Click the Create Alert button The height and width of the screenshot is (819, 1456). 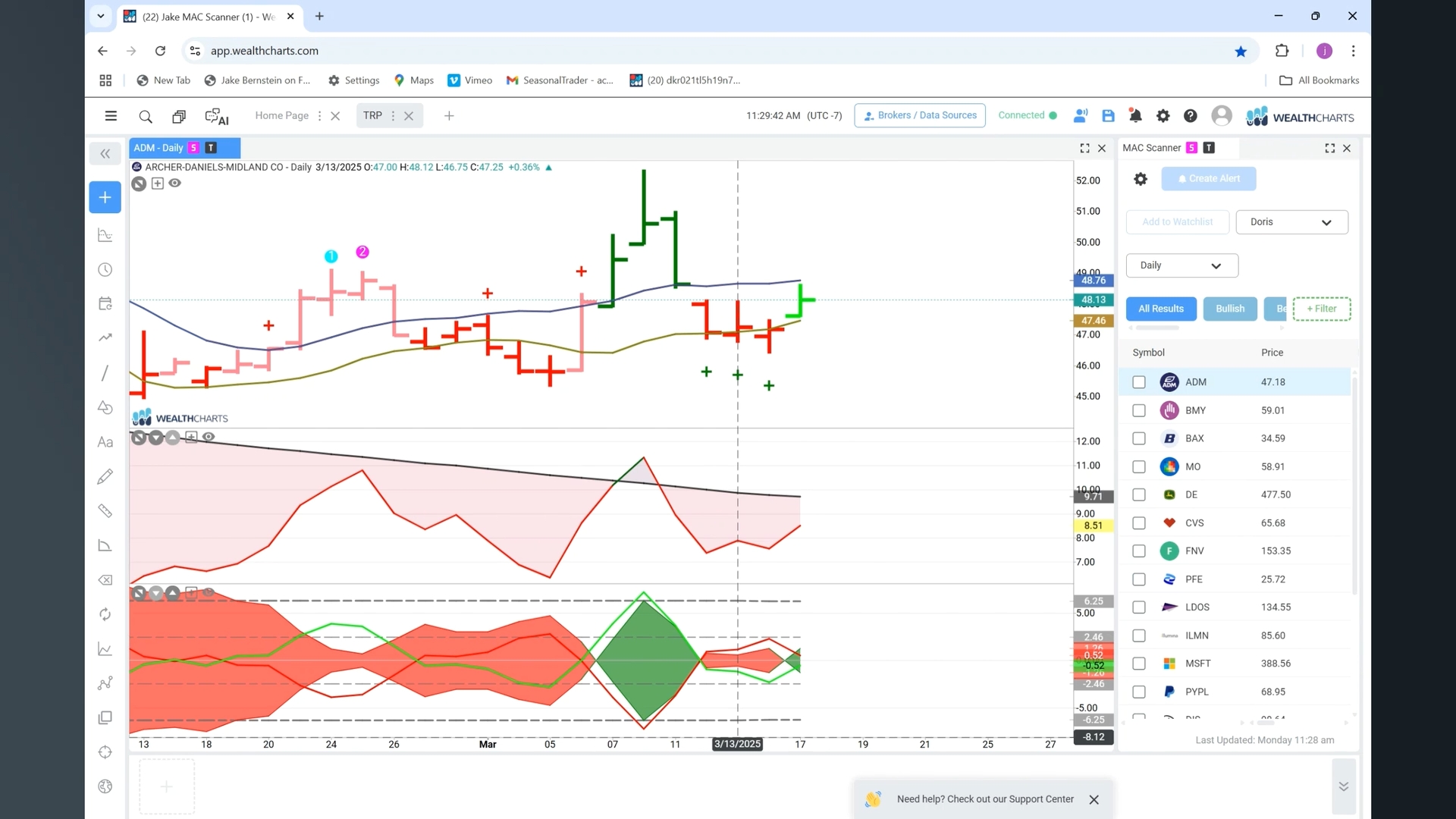click(1209, 179)
